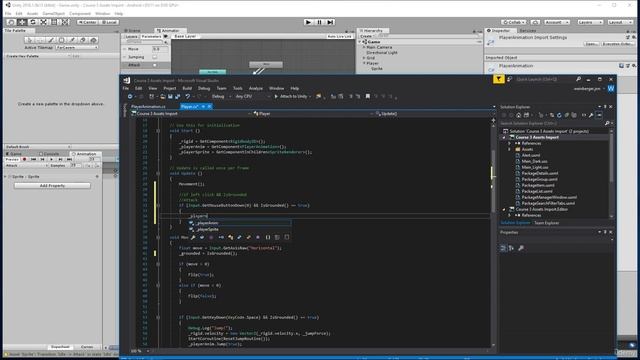640x360 pixels.
Task: Click the Solution Explorer Properties wrench icon
Action: (591, 115)
